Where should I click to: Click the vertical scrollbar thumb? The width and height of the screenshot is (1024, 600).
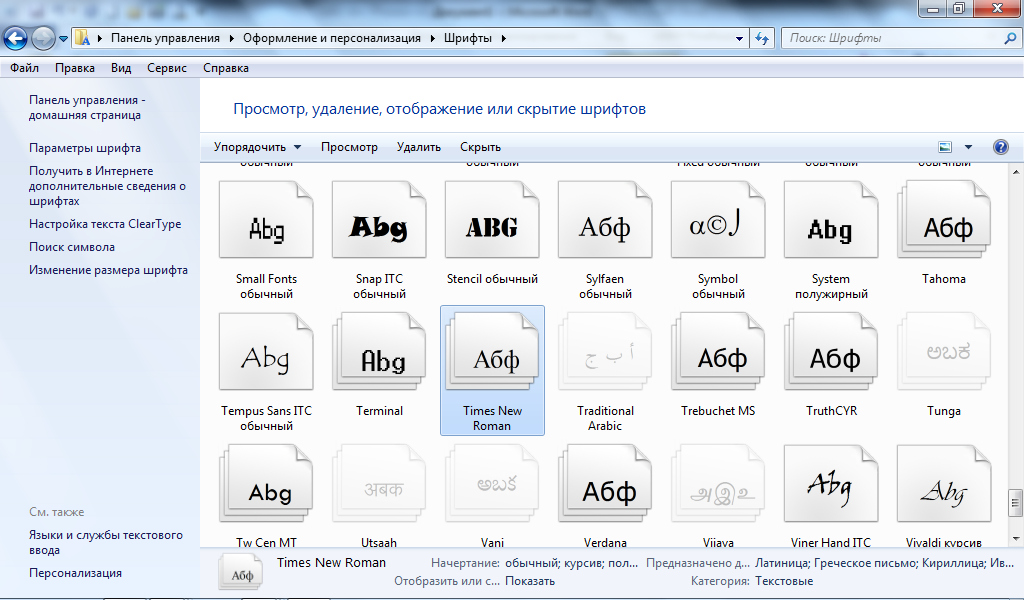pyautogui.click(x=1015, y=502)
